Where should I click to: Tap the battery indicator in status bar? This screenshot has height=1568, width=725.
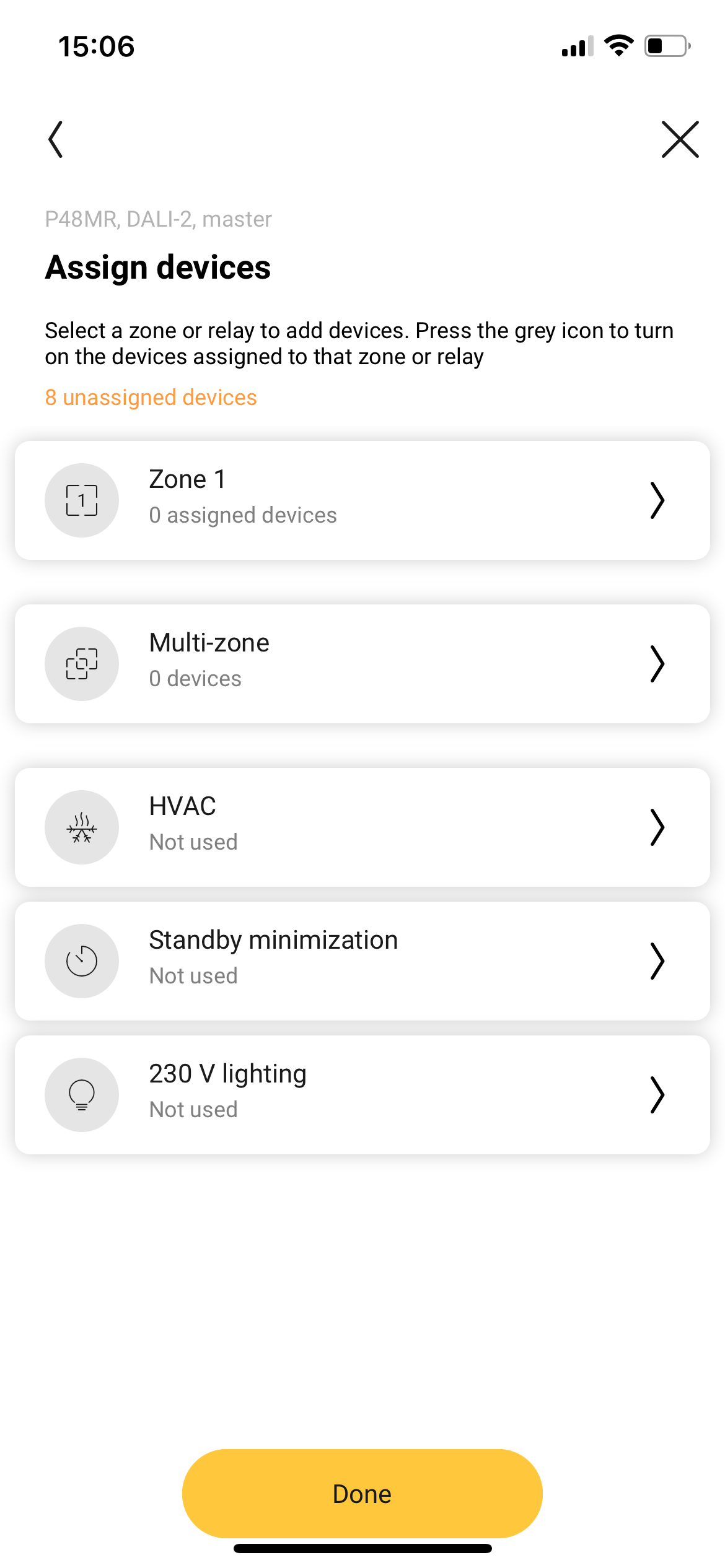(667, 46)
